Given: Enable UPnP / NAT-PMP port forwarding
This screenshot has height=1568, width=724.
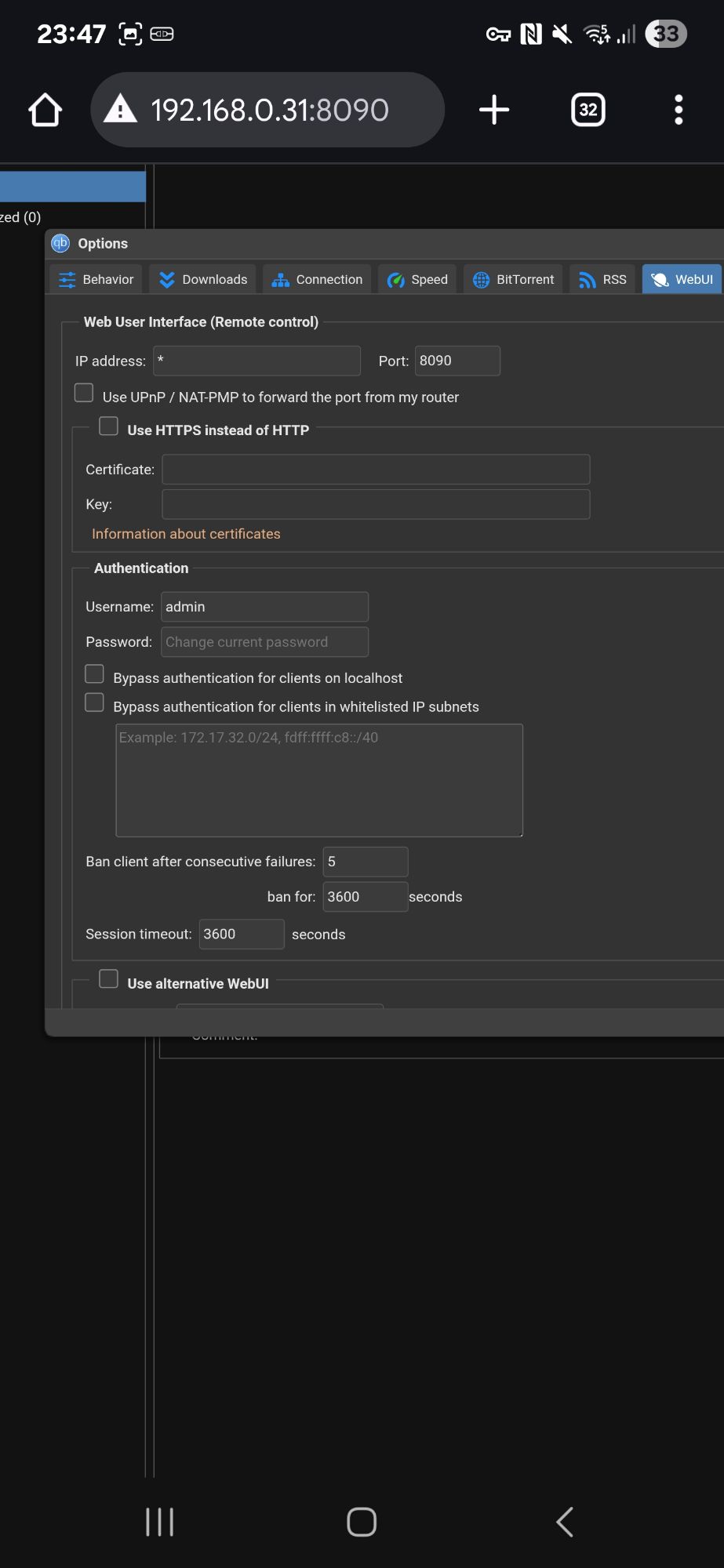Looking at the screenshot, I should (x=84, y=393).
